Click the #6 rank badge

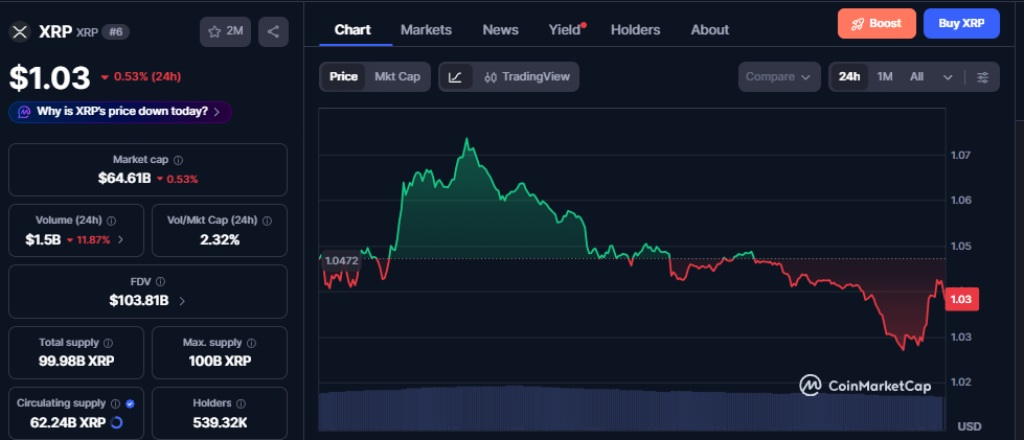click(115, 31)
